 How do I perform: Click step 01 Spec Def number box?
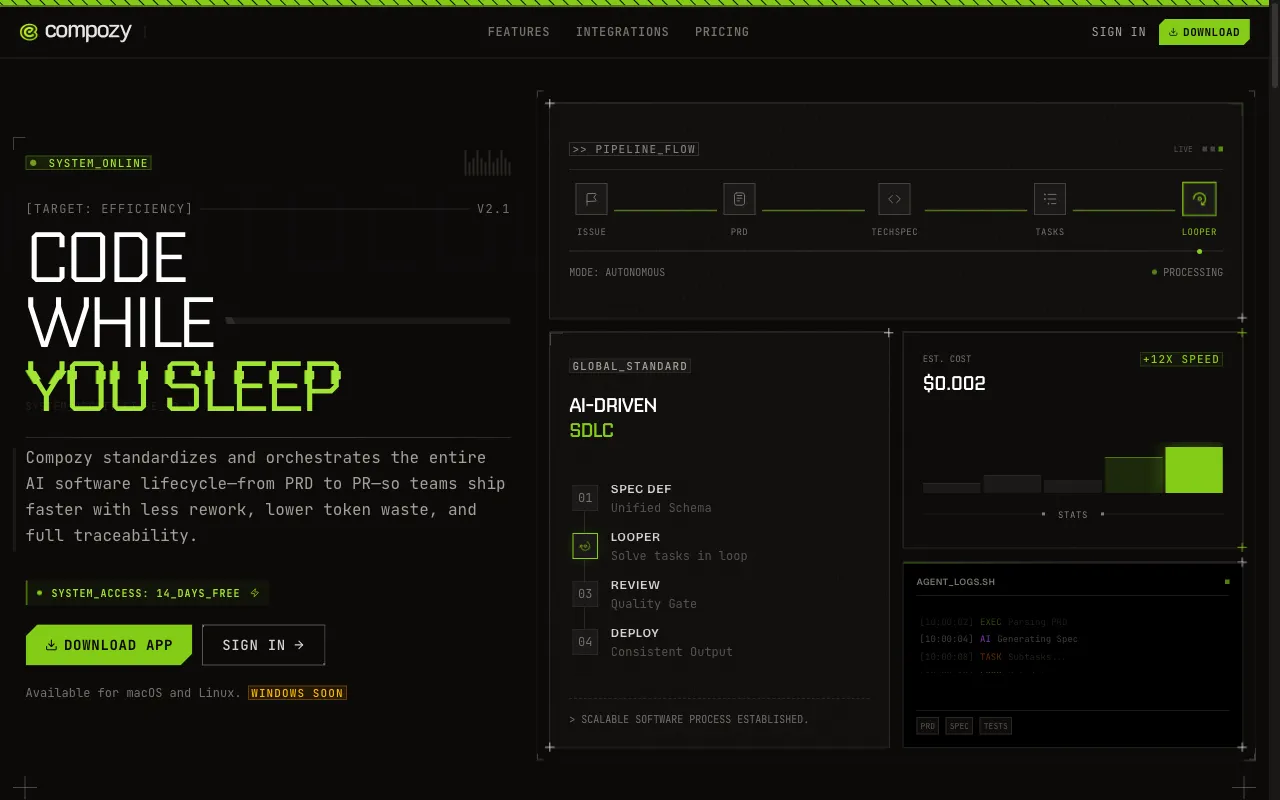pyautogui.click(x=585, y=498)
